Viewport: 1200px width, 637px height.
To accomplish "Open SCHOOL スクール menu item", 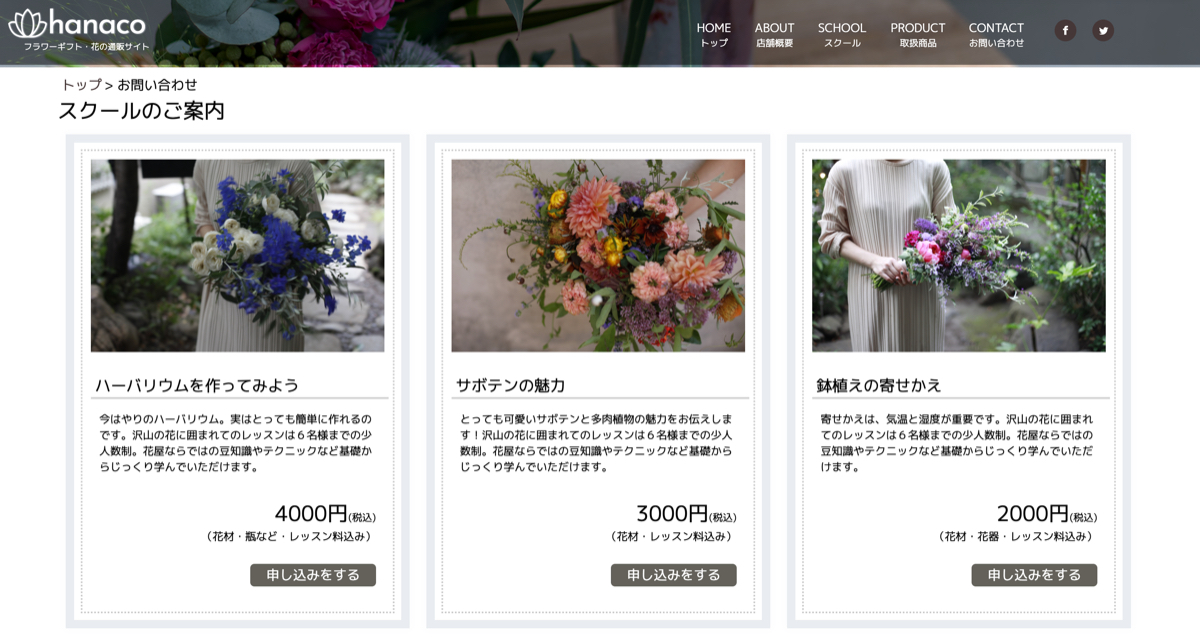I will click(x=842, y=34).
